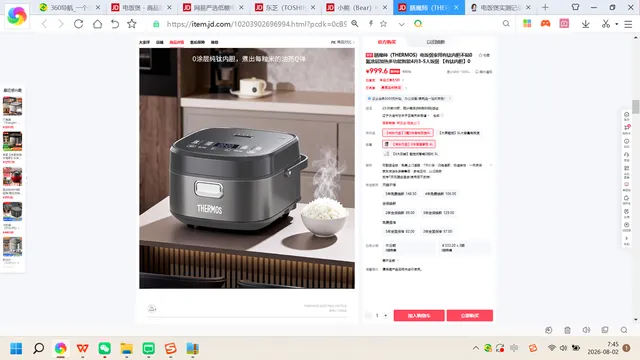Open a new browser tab
Viewport: 640px width, 360px height.
pyautogui.click(x=545, y=7)
